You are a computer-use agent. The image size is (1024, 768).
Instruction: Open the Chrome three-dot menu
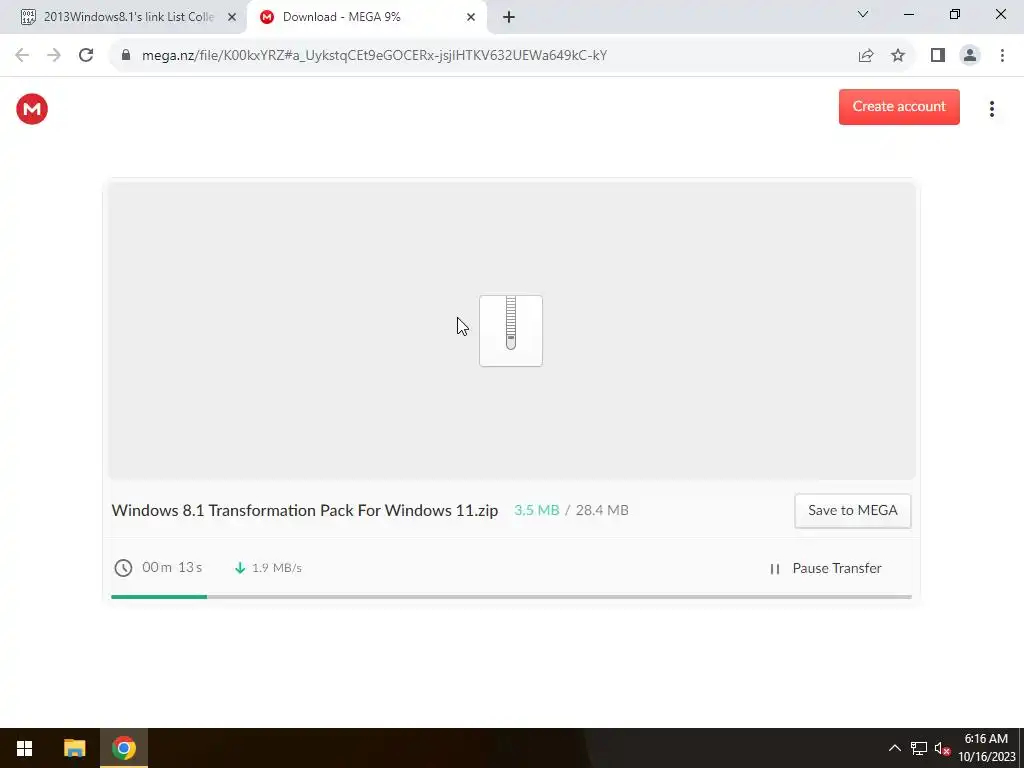click(x=1002, y=56)
